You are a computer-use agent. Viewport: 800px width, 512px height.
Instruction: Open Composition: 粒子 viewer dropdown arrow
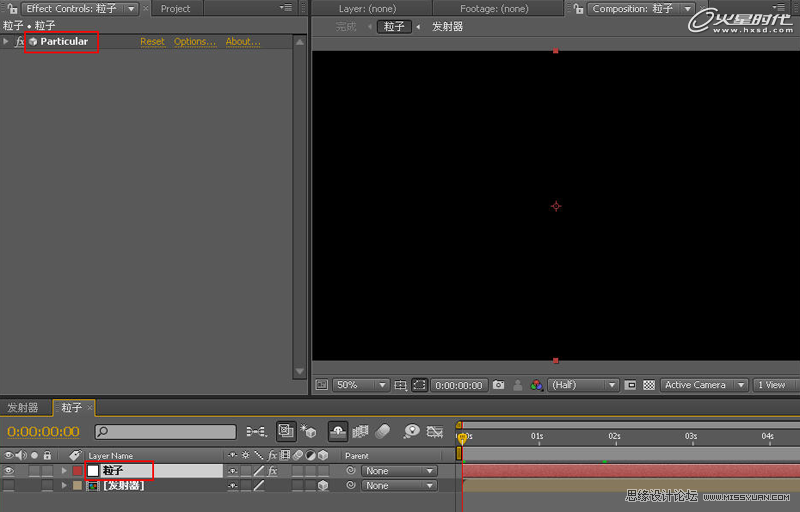point(687,9)
